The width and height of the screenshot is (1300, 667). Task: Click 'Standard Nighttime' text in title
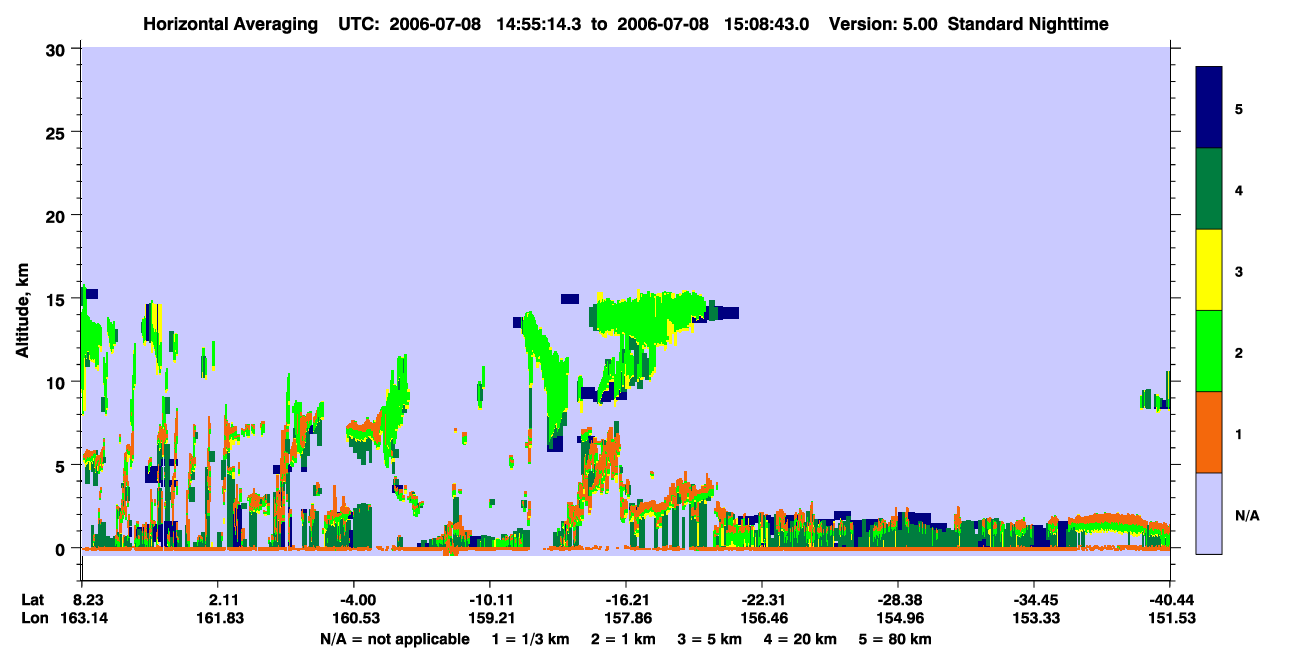pos(1030,23)
